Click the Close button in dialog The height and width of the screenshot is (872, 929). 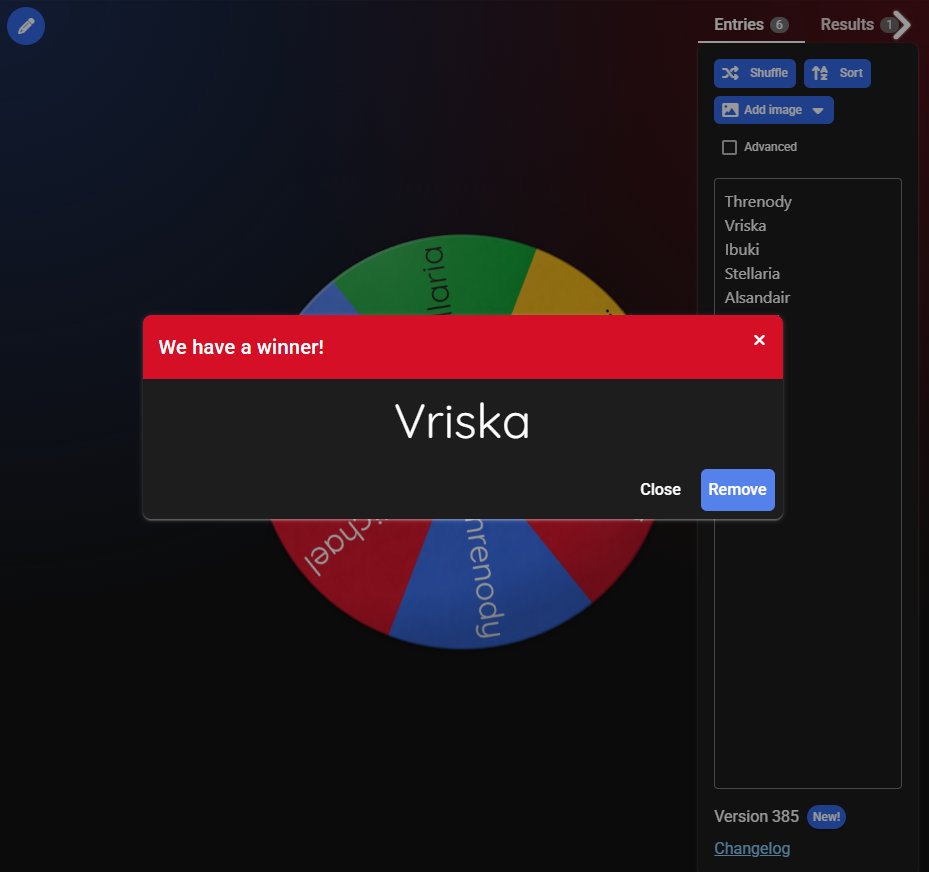coord(660,489)
